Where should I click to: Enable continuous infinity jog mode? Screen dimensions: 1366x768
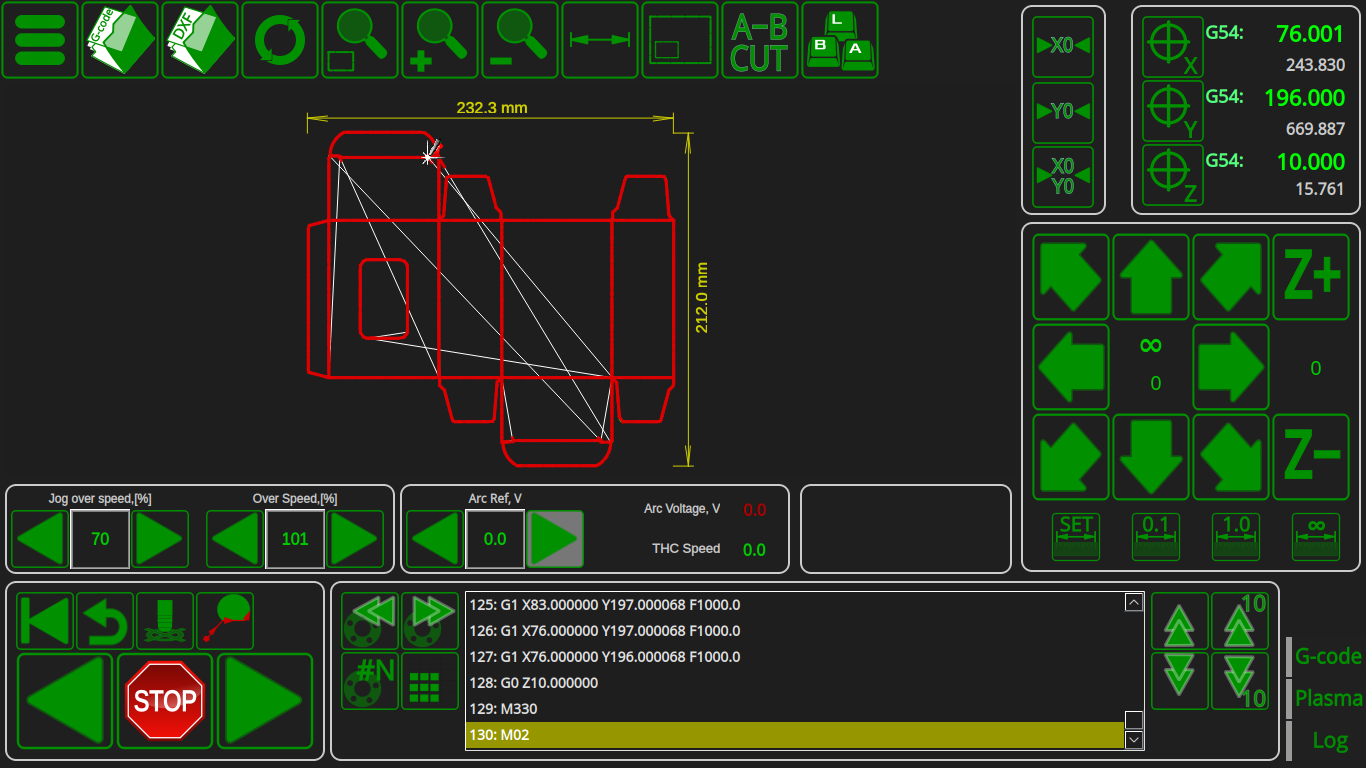[1316, 536]
